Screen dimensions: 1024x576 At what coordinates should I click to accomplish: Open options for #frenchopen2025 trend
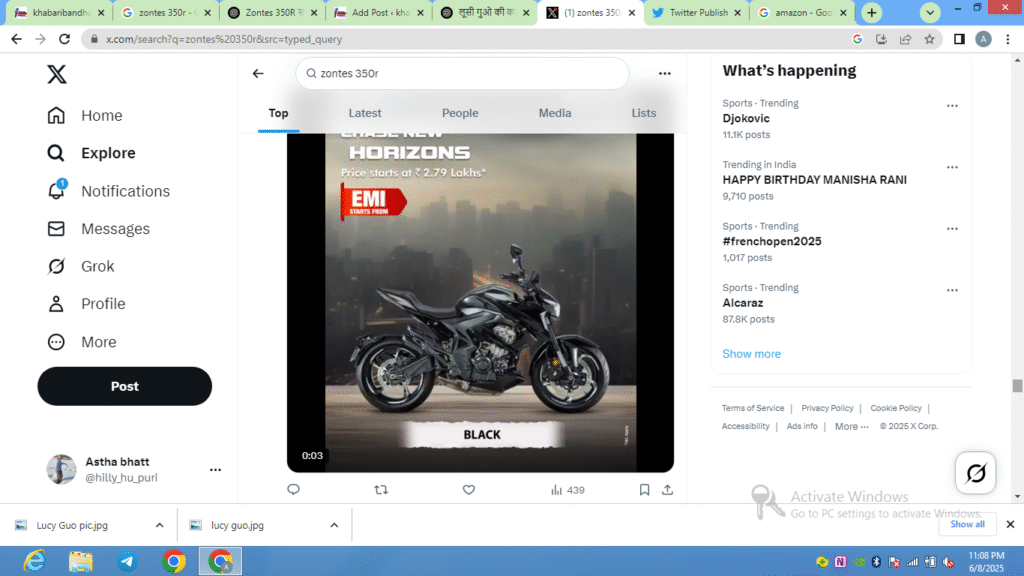(952, 229)
